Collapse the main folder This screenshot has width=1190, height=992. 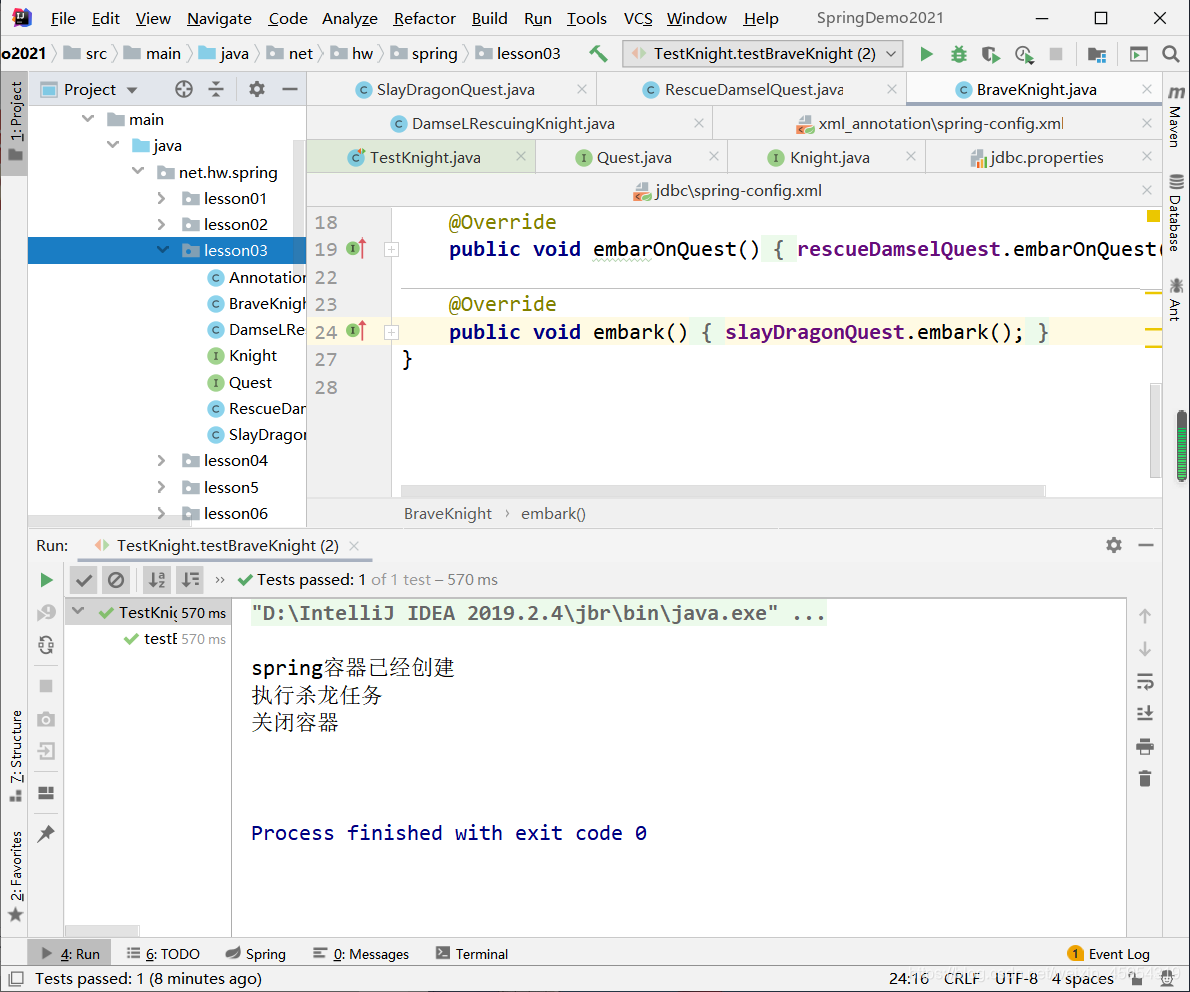(88, 119)
